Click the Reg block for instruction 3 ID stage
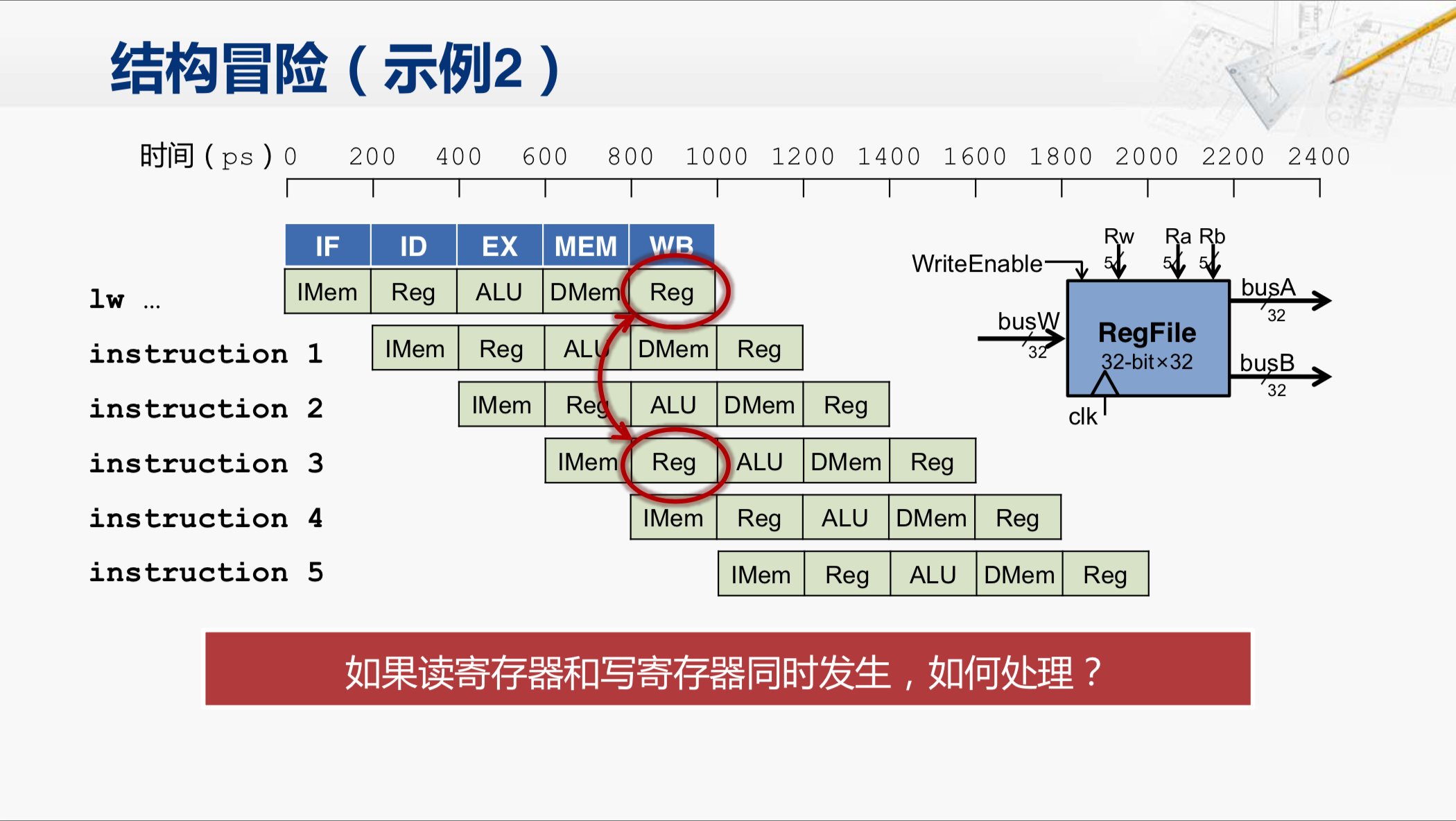The height and width of the screenshot is (821, 1456). pos(670,461)
